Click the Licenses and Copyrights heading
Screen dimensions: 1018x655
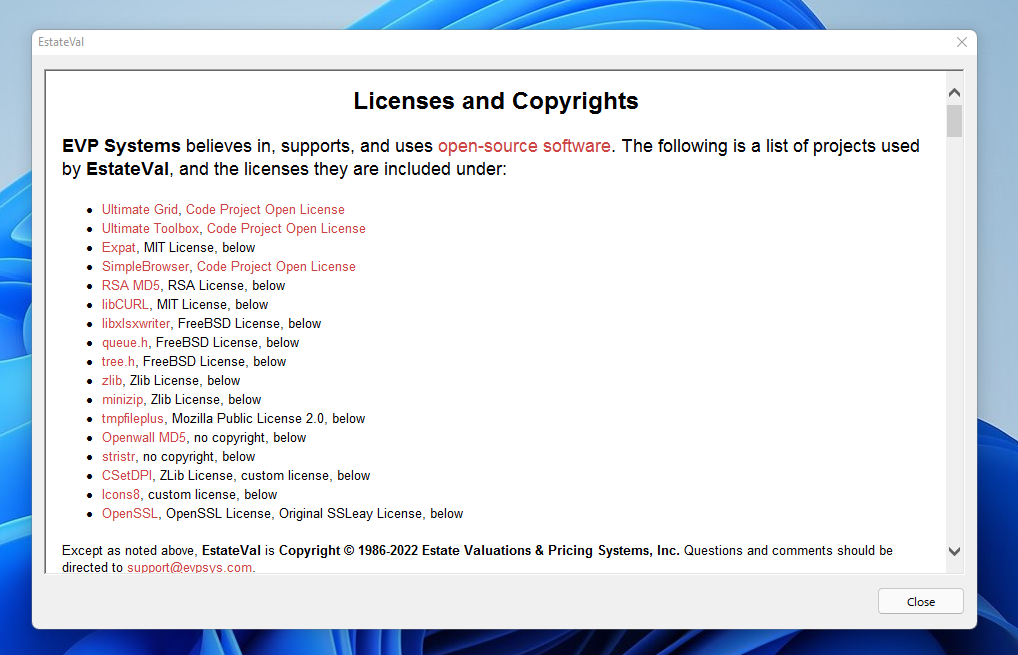pyautogui.click(x=495, y=101)
